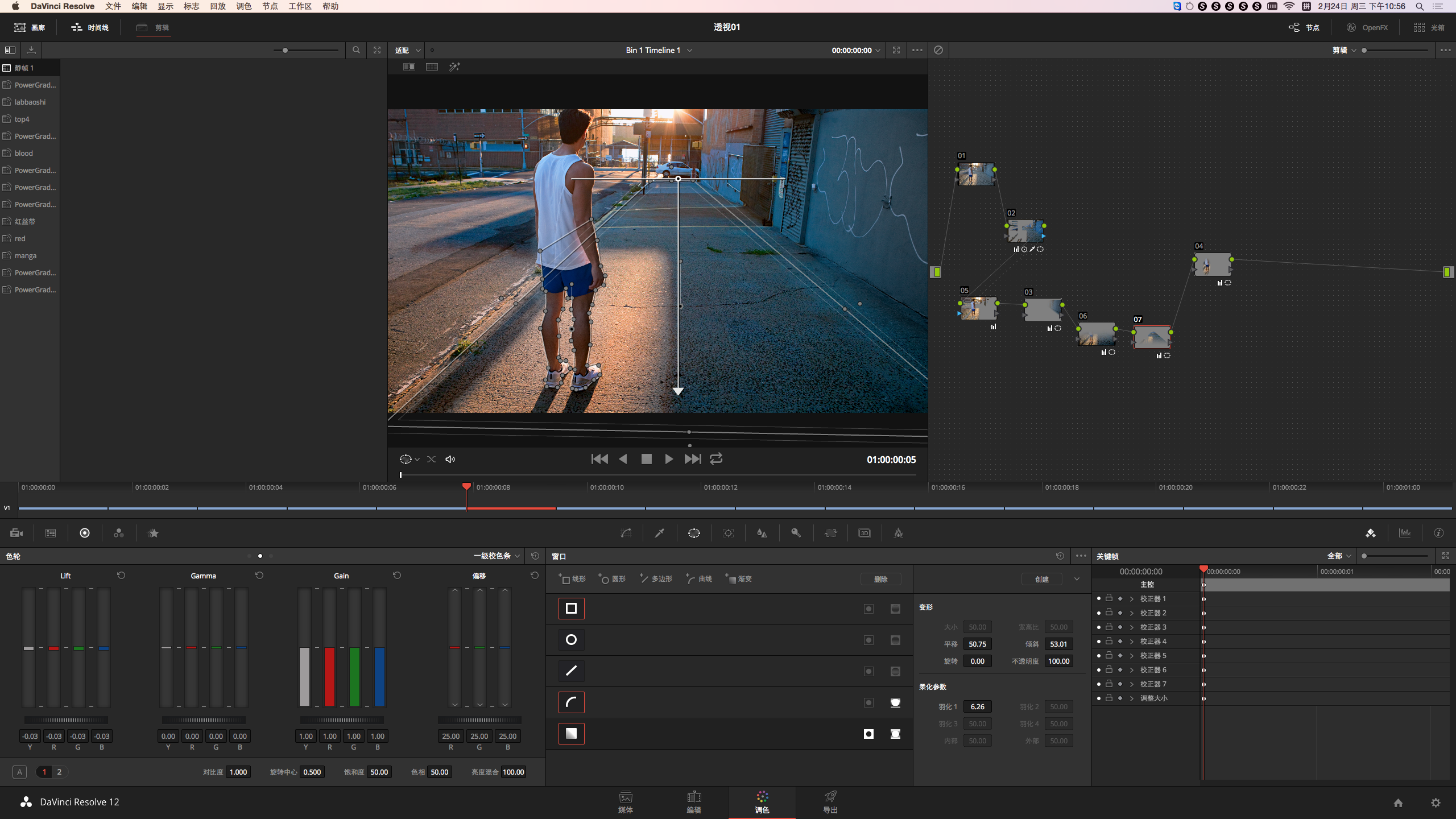Click the 创建 preset button
This screenshot has width=1456, height=819.
pos(1042,579)
